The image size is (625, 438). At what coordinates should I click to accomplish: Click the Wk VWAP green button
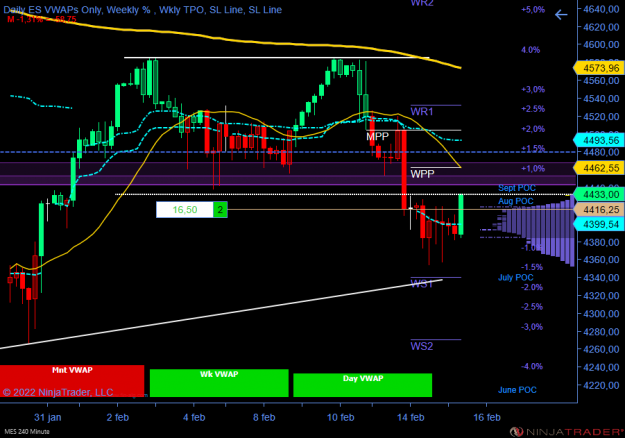tap(219, 383)
